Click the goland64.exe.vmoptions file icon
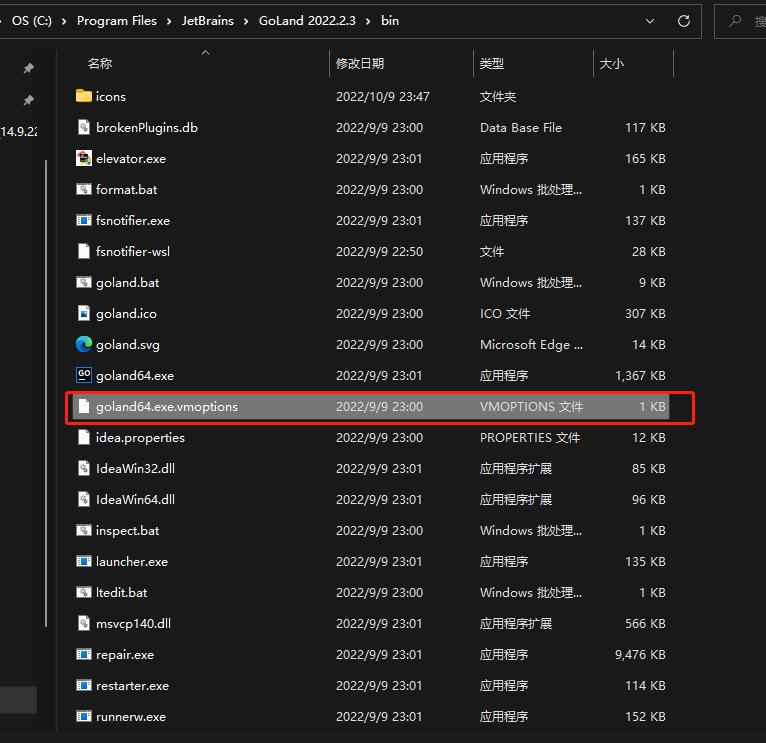 click(84, 406)
